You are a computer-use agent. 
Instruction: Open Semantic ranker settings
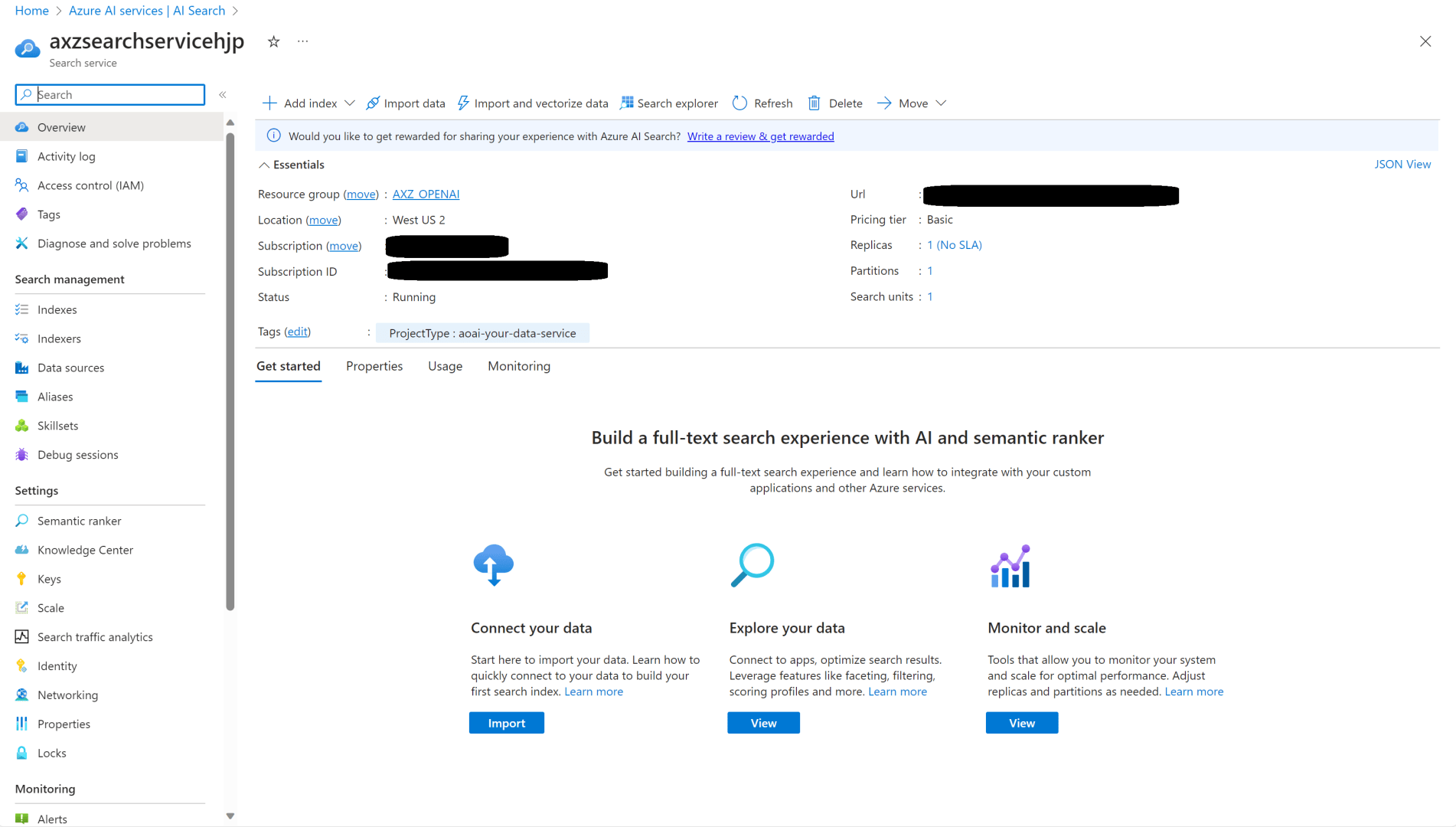click(x=79, y=521)
